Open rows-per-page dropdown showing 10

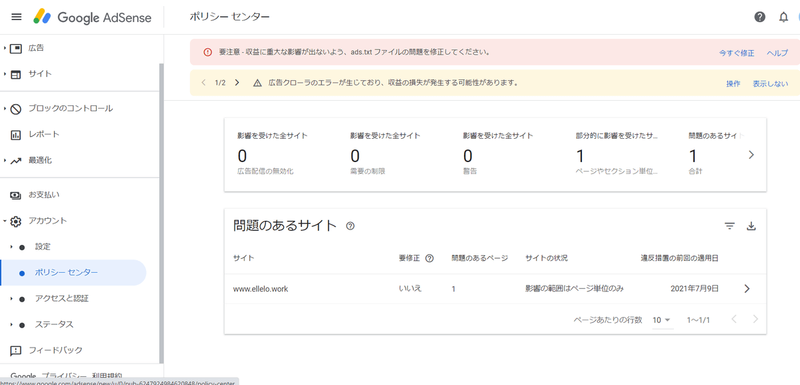tap(662, 320)
